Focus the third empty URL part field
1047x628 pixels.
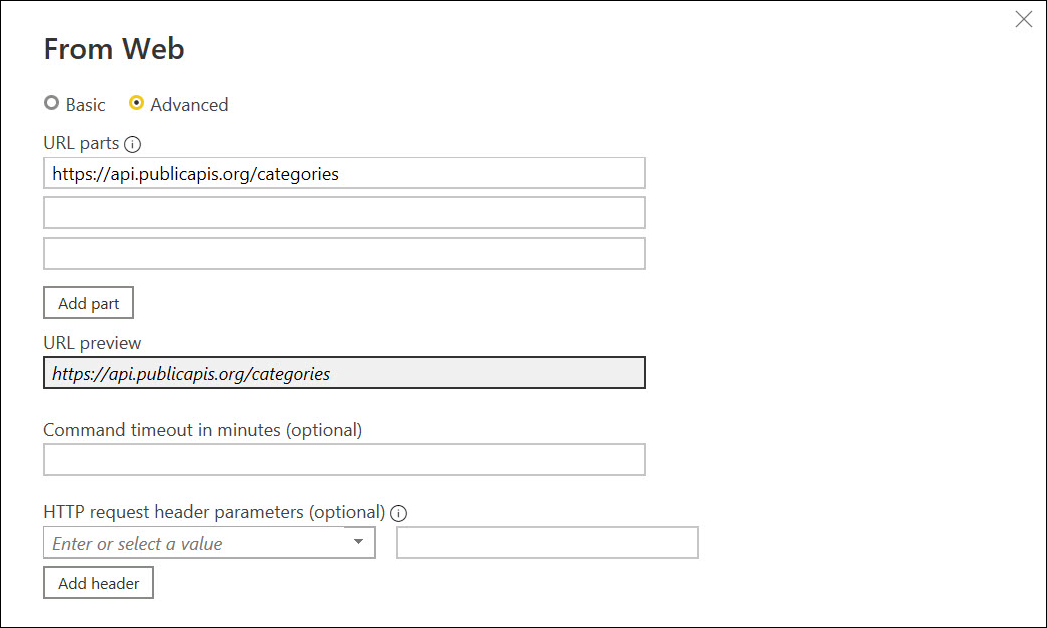point(344,253)
